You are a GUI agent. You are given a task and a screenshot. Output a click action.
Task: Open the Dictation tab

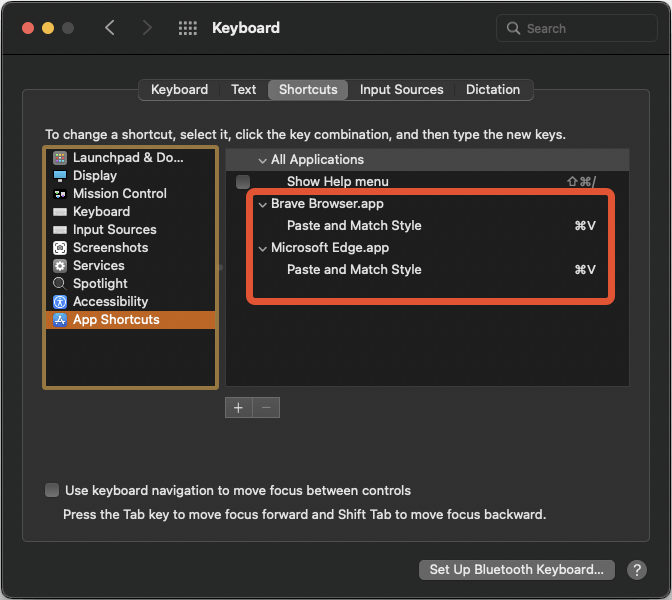click(493, 90)
